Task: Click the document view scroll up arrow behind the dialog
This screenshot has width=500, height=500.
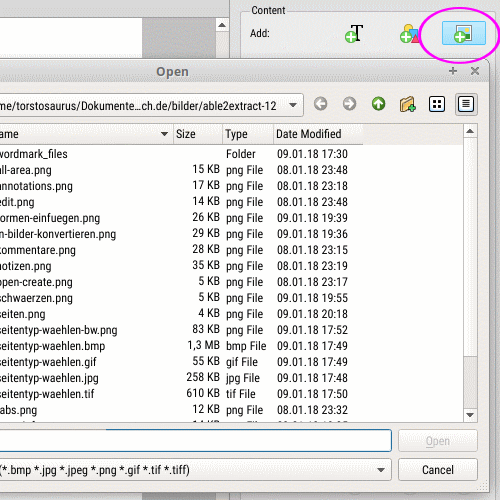Action: click(222, 25)
